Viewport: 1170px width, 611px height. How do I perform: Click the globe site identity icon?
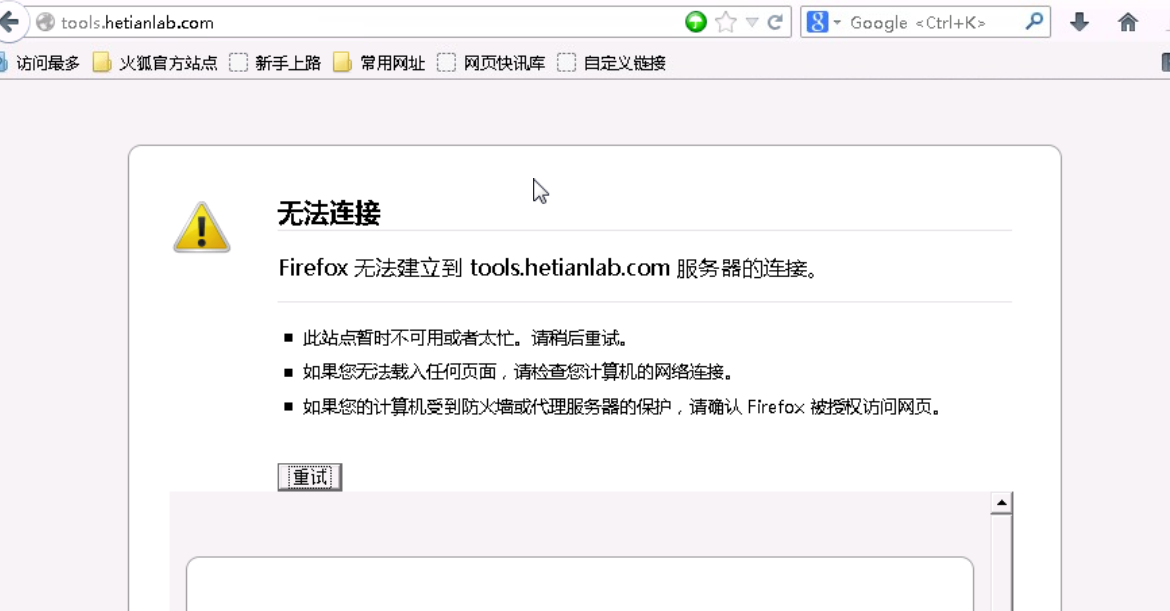coord(46,22)
